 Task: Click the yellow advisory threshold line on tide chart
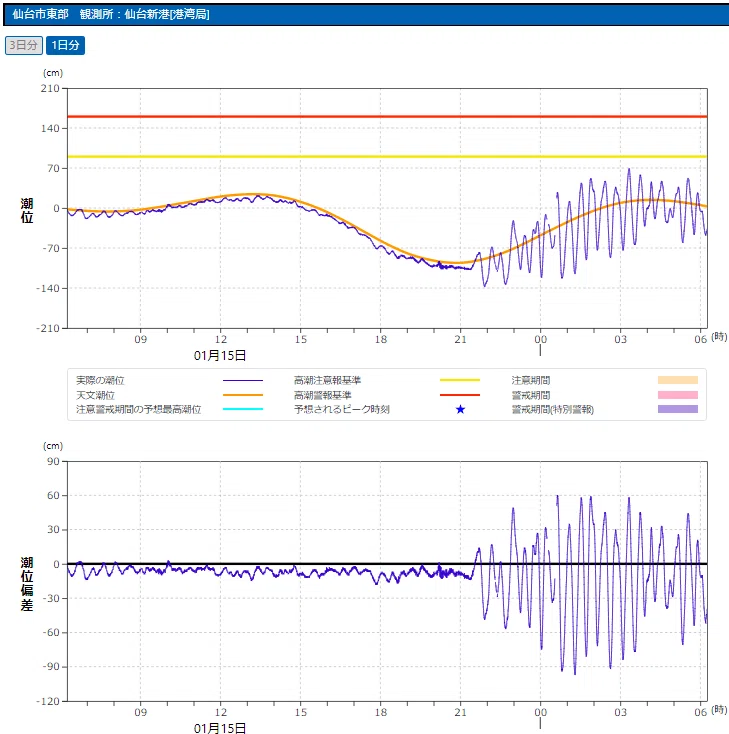[387, 156]
